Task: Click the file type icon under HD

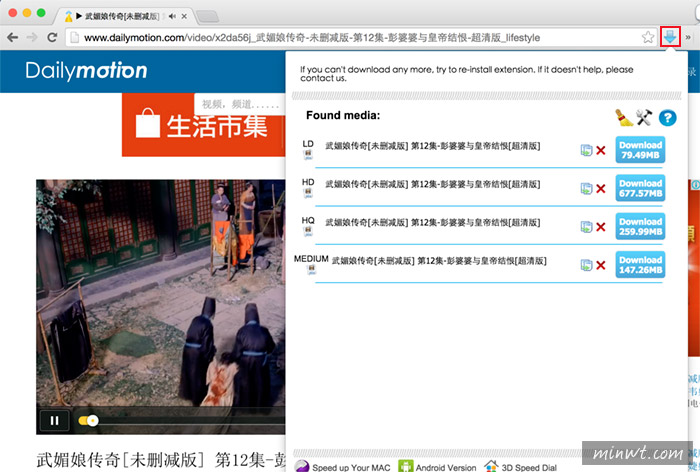Action: coord(308,193)
